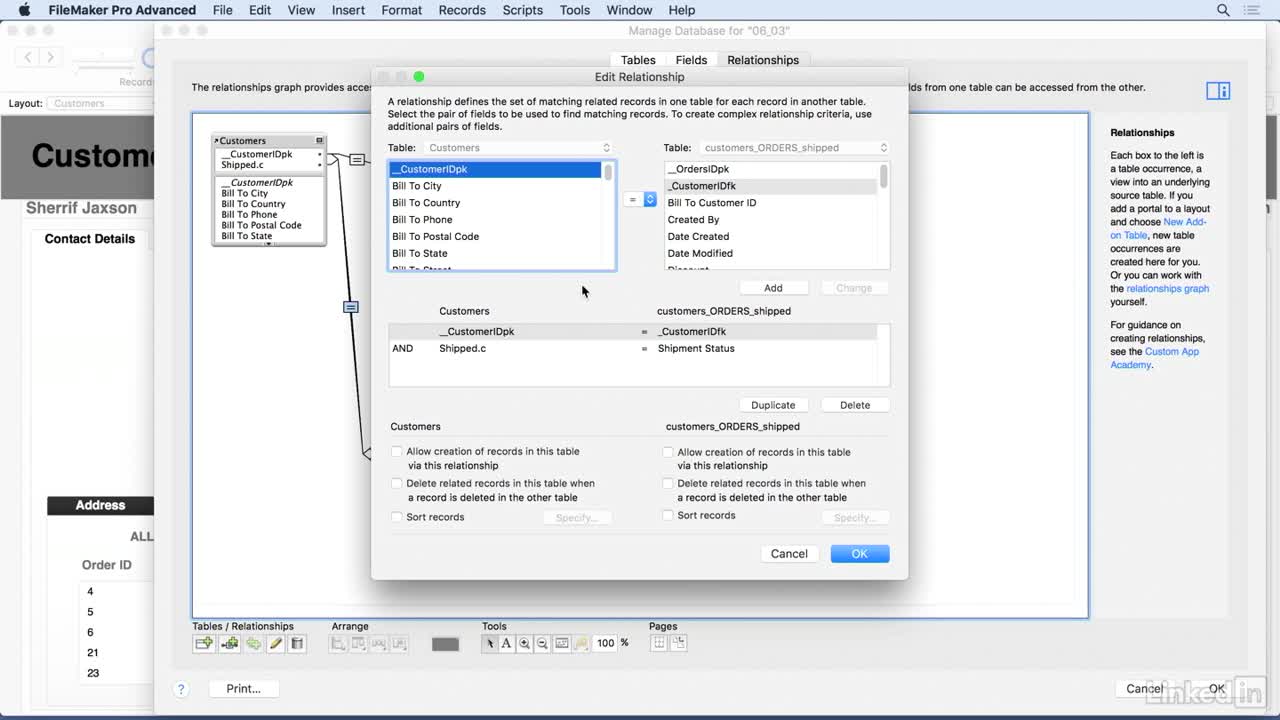Enable Sort records for customers_ORDERS_shipped

coord(668,516)
